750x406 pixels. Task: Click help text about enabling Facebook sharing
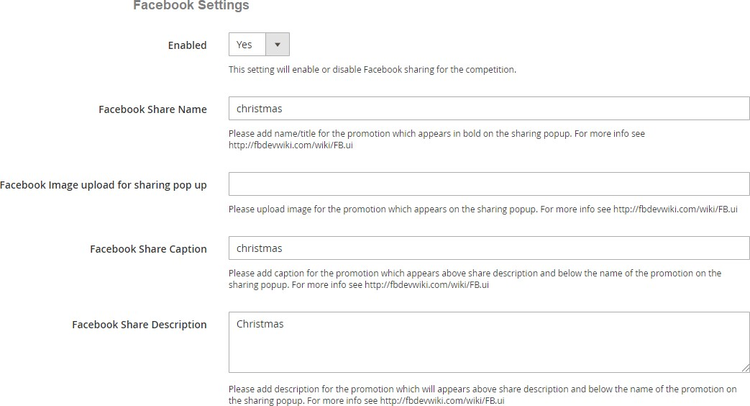click(372, 69)
